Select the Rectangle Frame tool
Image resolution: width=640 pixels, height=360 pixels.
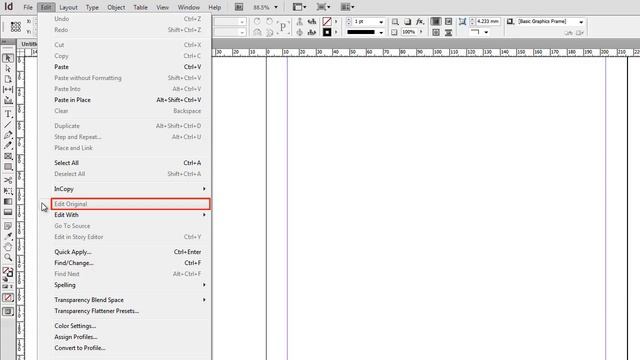[8, 156]
